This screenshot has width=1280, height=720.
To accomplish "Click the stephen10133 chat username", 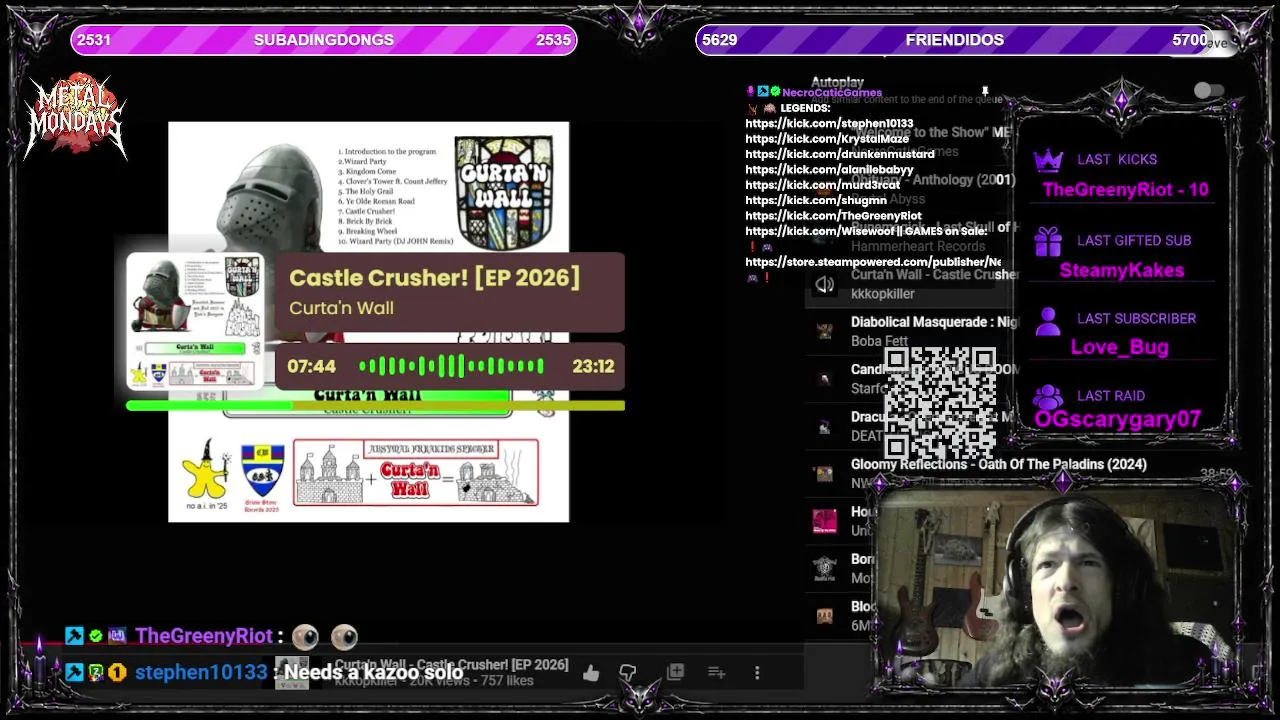I will point(201,672).
